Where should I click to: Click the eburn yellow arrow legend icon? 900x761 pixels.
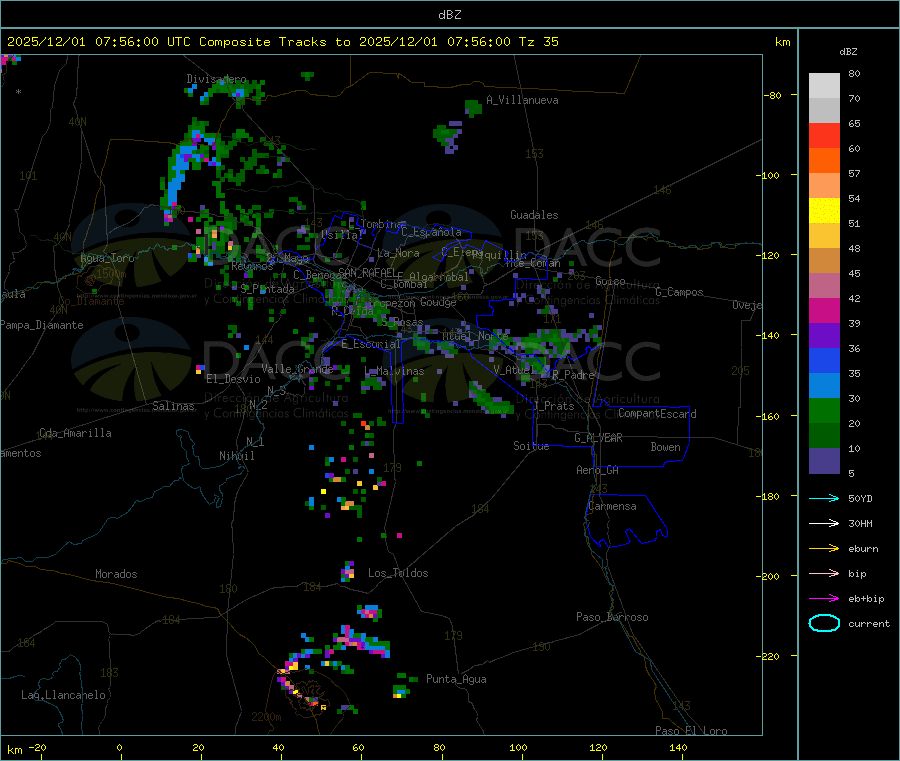click(x=824, y=549)
